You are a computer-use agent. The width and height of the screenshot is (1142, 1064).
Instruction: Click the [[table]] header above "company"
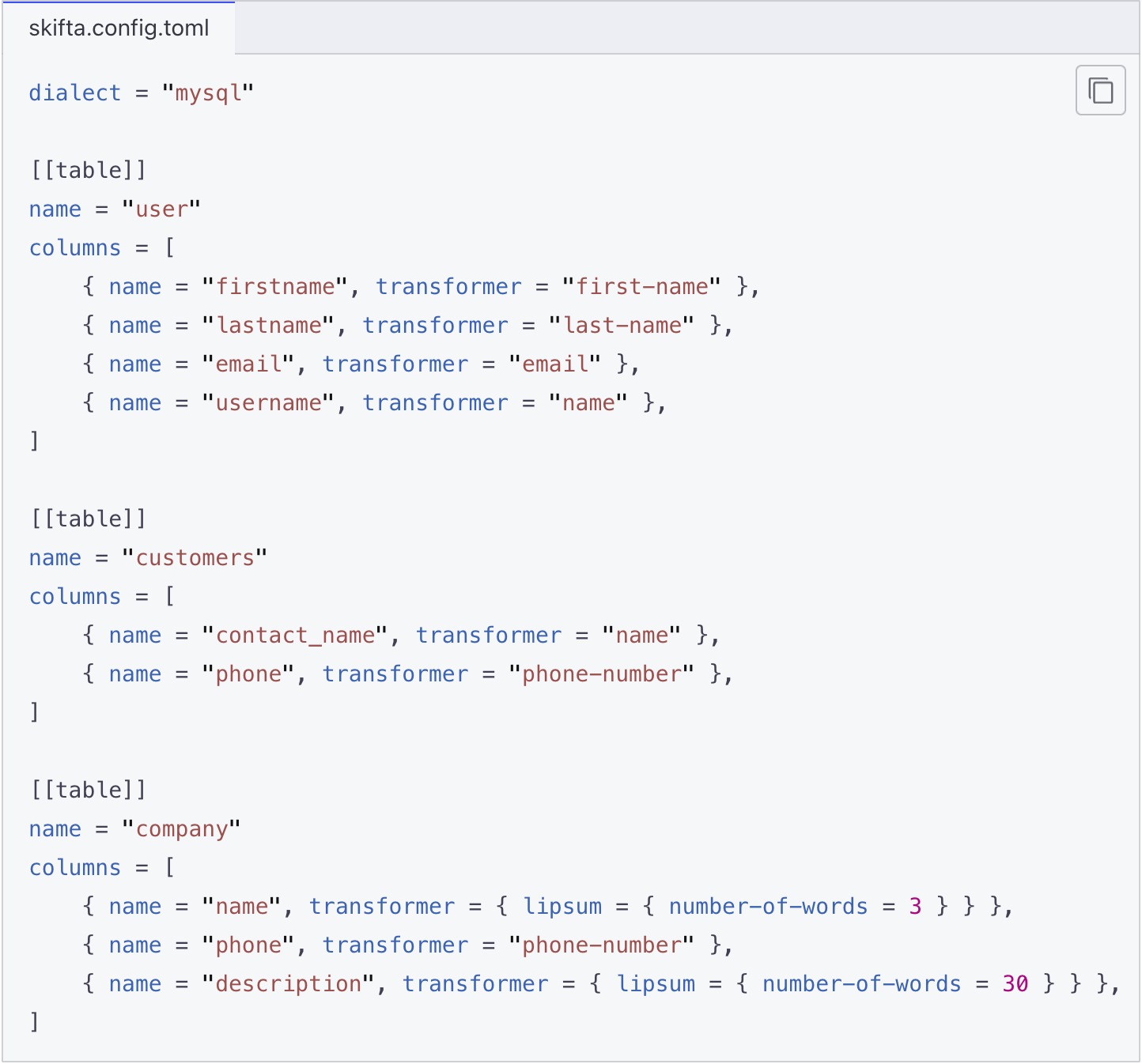[x=88, y=790]
